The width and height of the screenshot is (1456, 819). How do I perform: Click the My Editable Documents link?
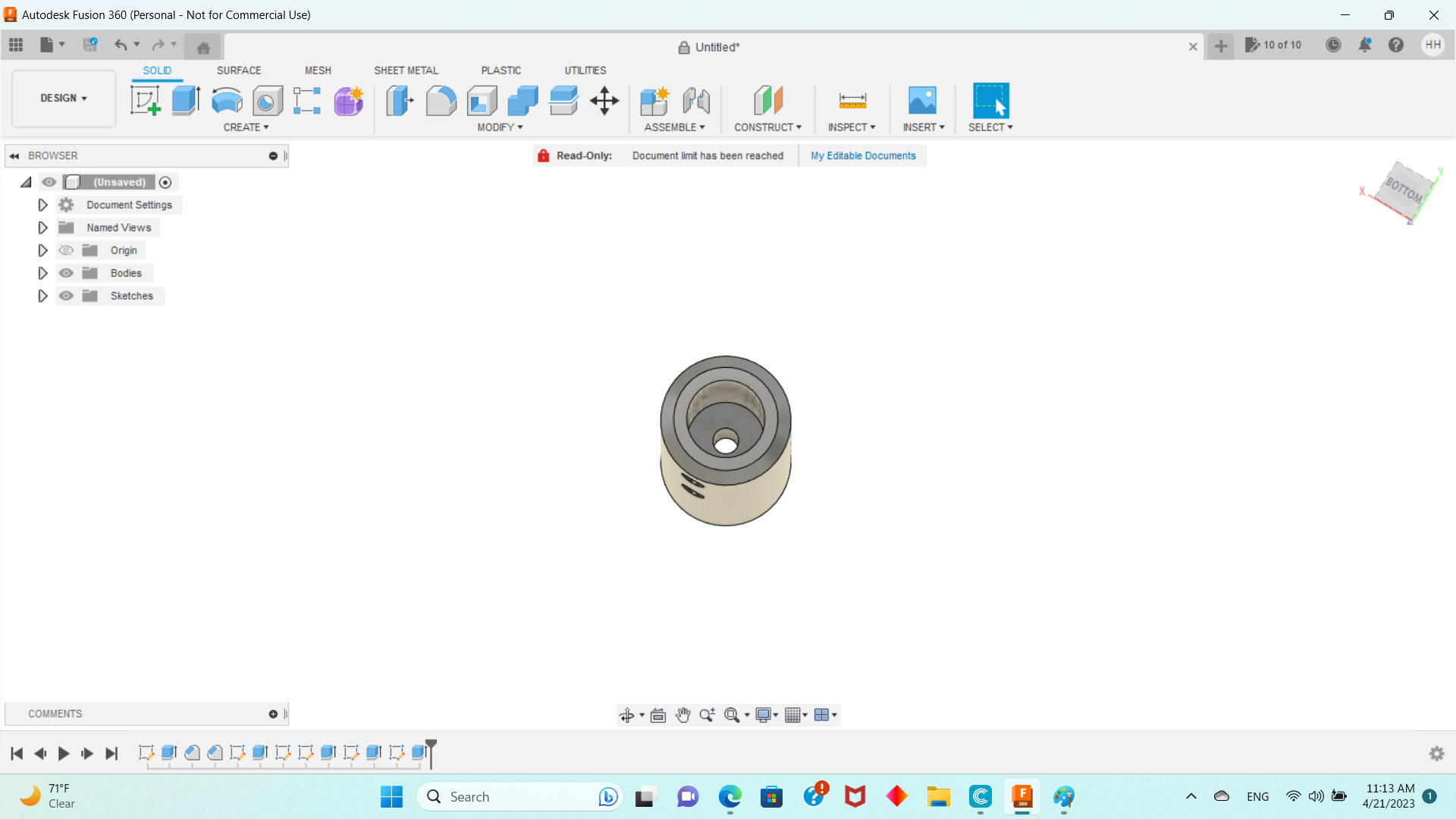[x=863, y=155]
